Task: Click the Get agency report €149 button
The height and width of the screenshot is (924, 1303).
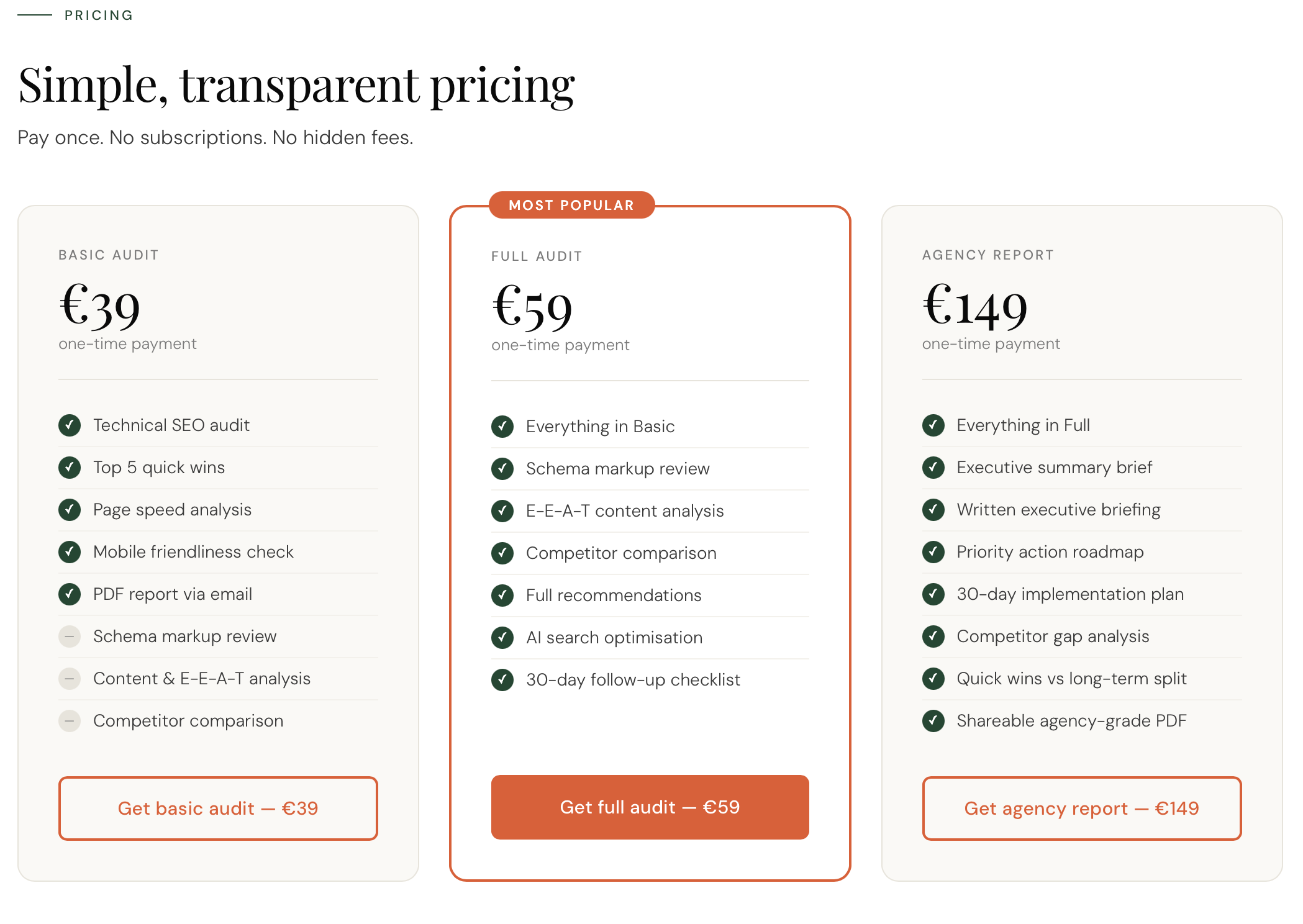Action: click(x=1081, y=808)
